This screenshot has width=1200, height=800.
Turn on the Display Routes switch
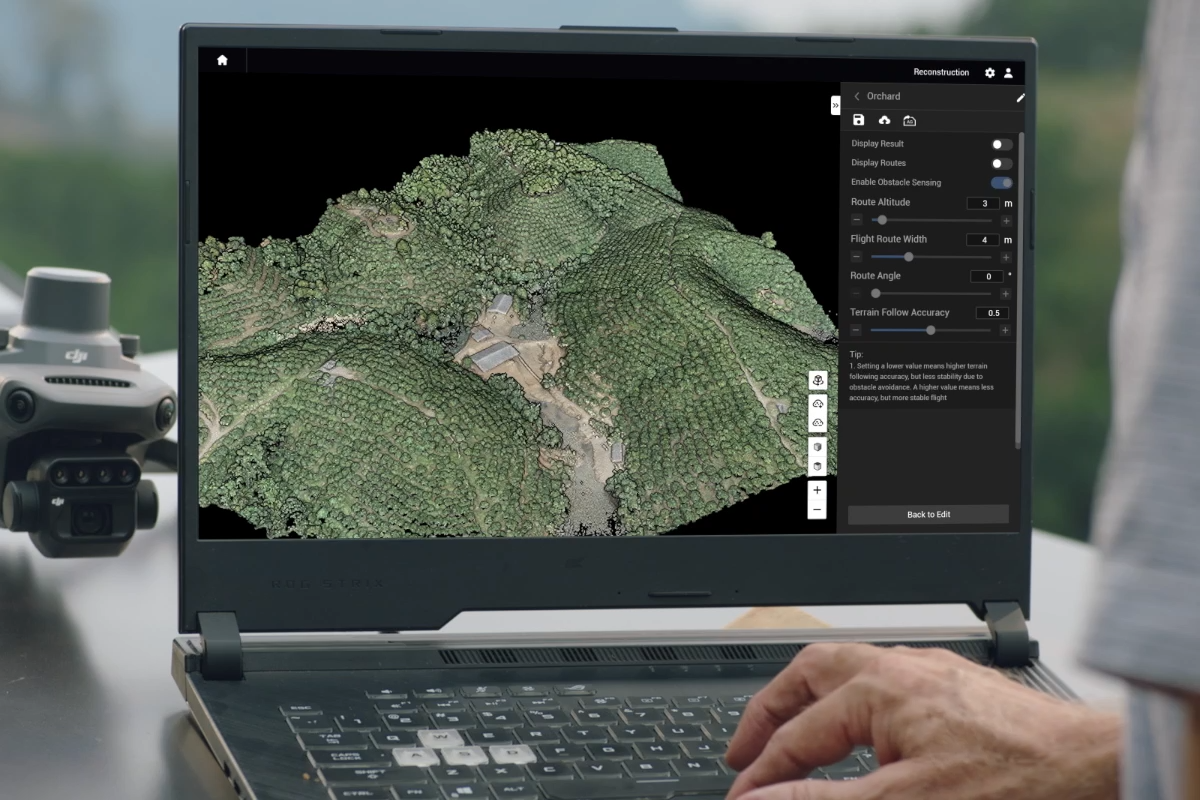[1001, 164]
